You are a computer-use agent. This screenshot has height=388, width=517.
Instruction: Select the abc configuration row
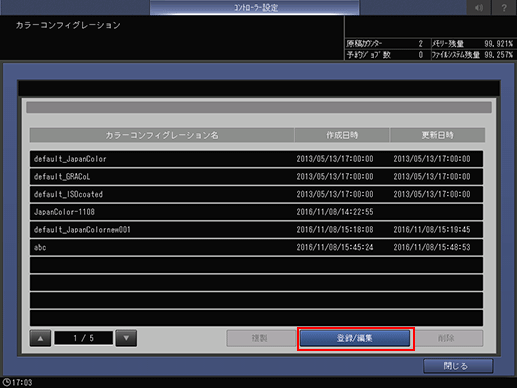coord(256,247)
